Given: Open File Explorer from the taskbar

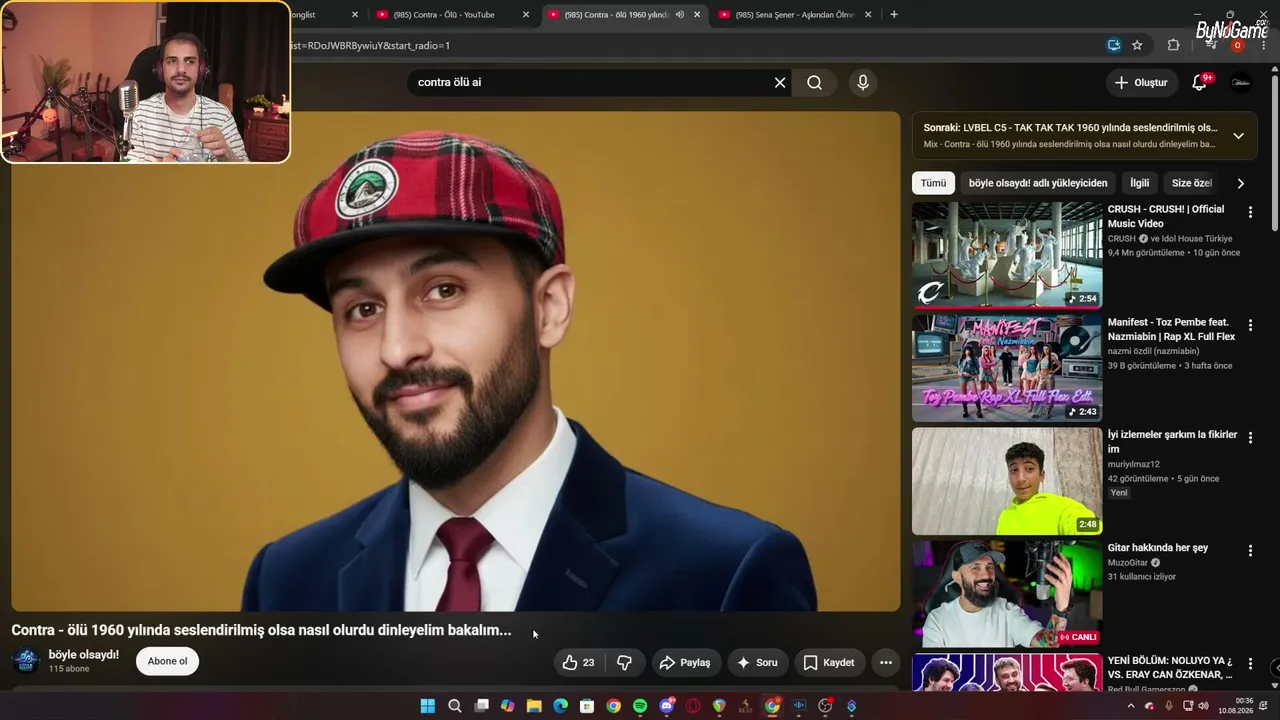Looking at the screenshot, I should coord(534,706).
